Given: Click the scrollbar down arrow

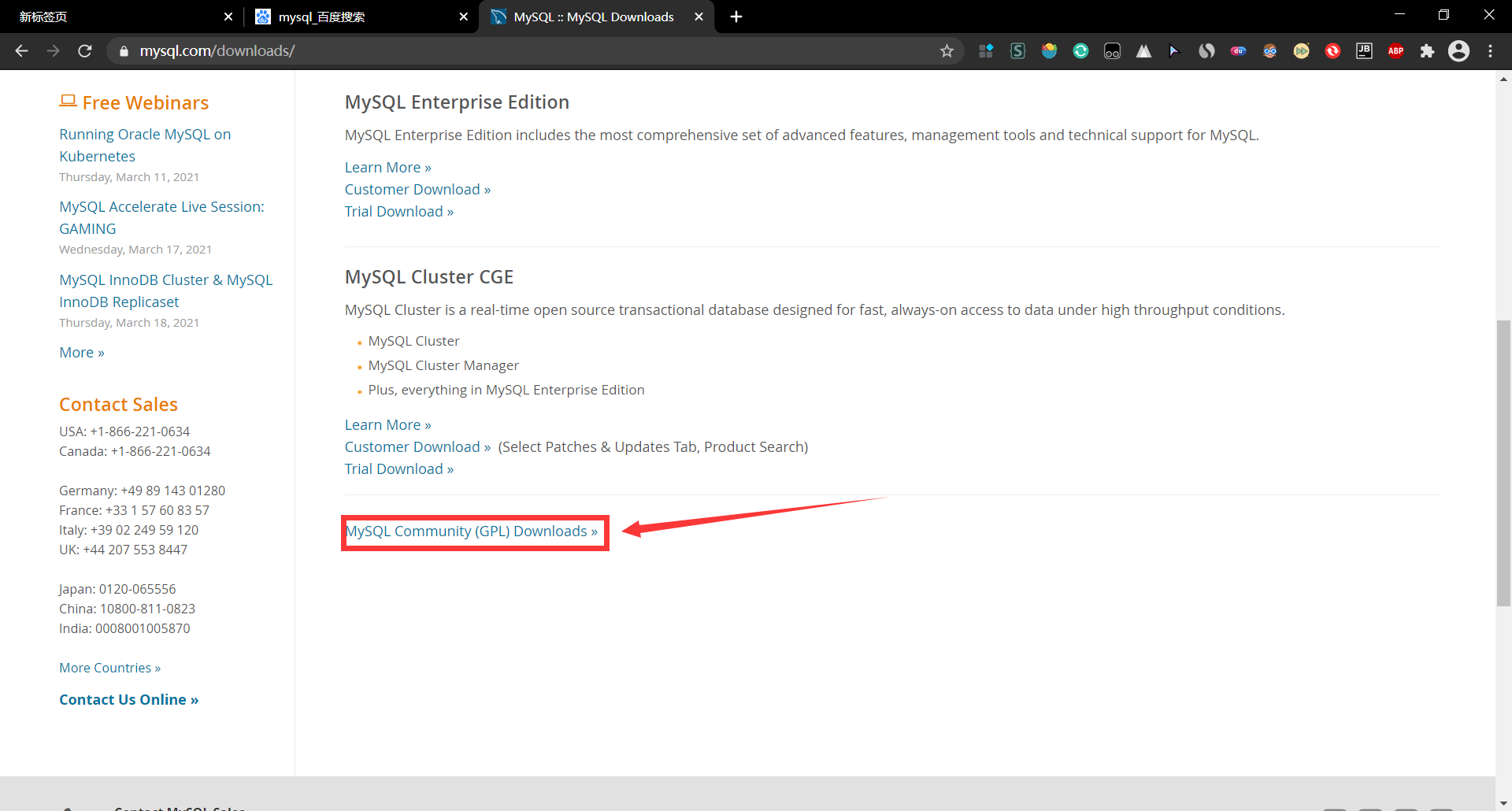Looking at the screenshot, I should pos(1503,803).
